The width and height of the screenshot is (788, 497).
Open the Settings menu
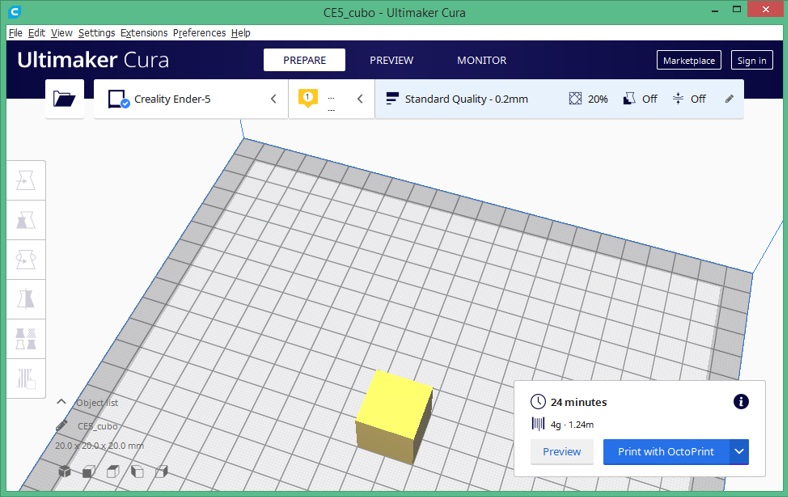point(96,33)
